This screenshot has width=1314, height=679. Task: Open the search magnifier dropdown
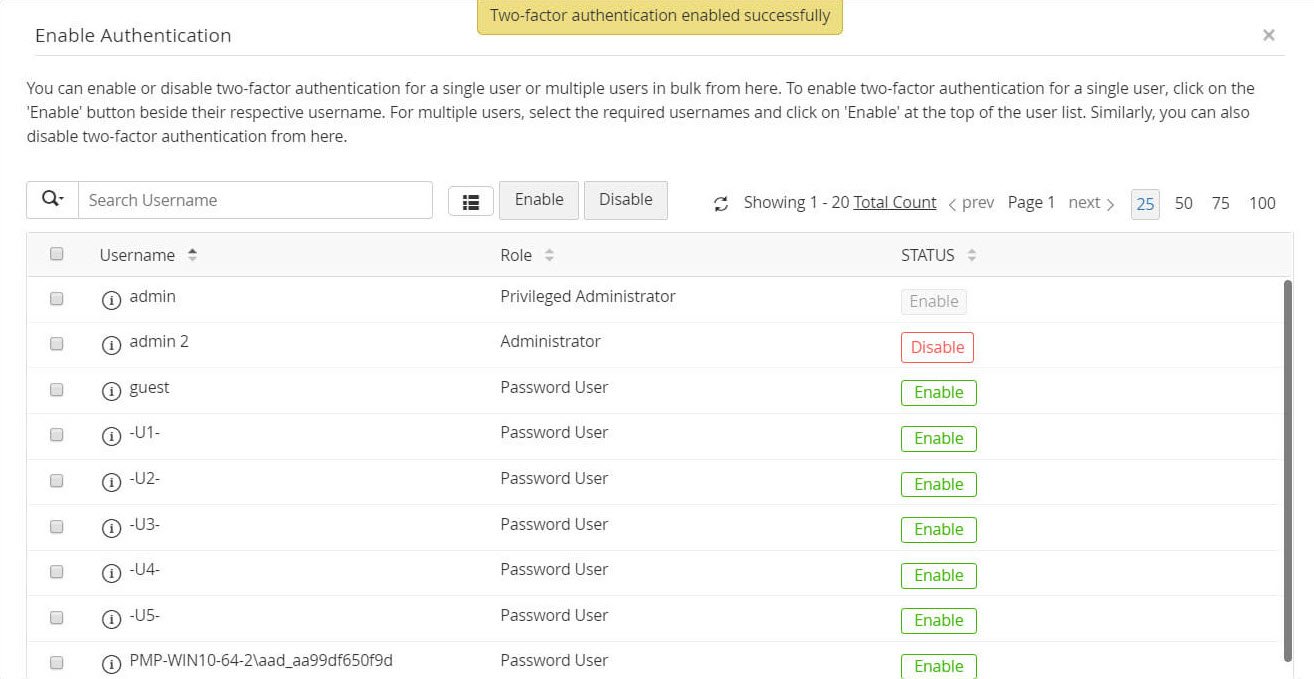[x=52, y=200]
